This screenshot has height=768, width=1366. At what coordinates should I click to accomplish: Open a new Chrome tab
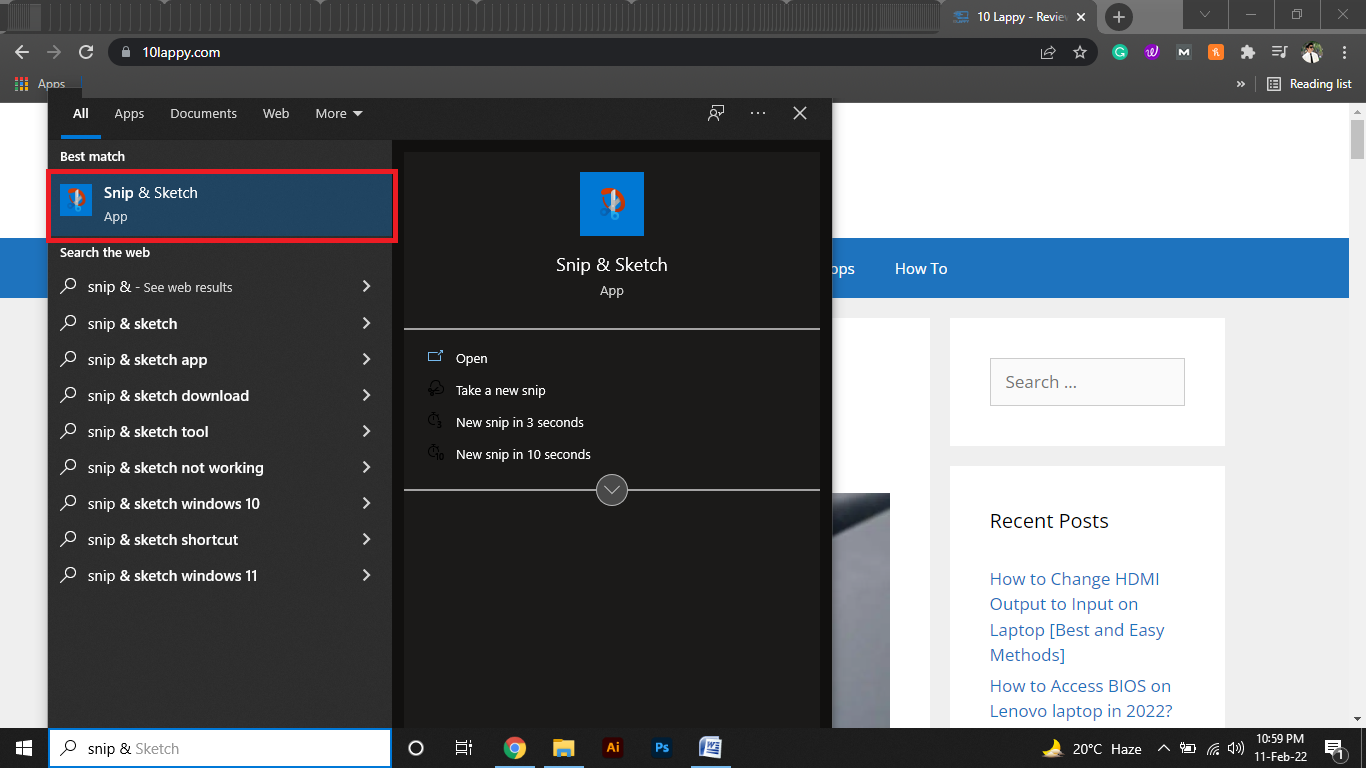click(1119, 17)
